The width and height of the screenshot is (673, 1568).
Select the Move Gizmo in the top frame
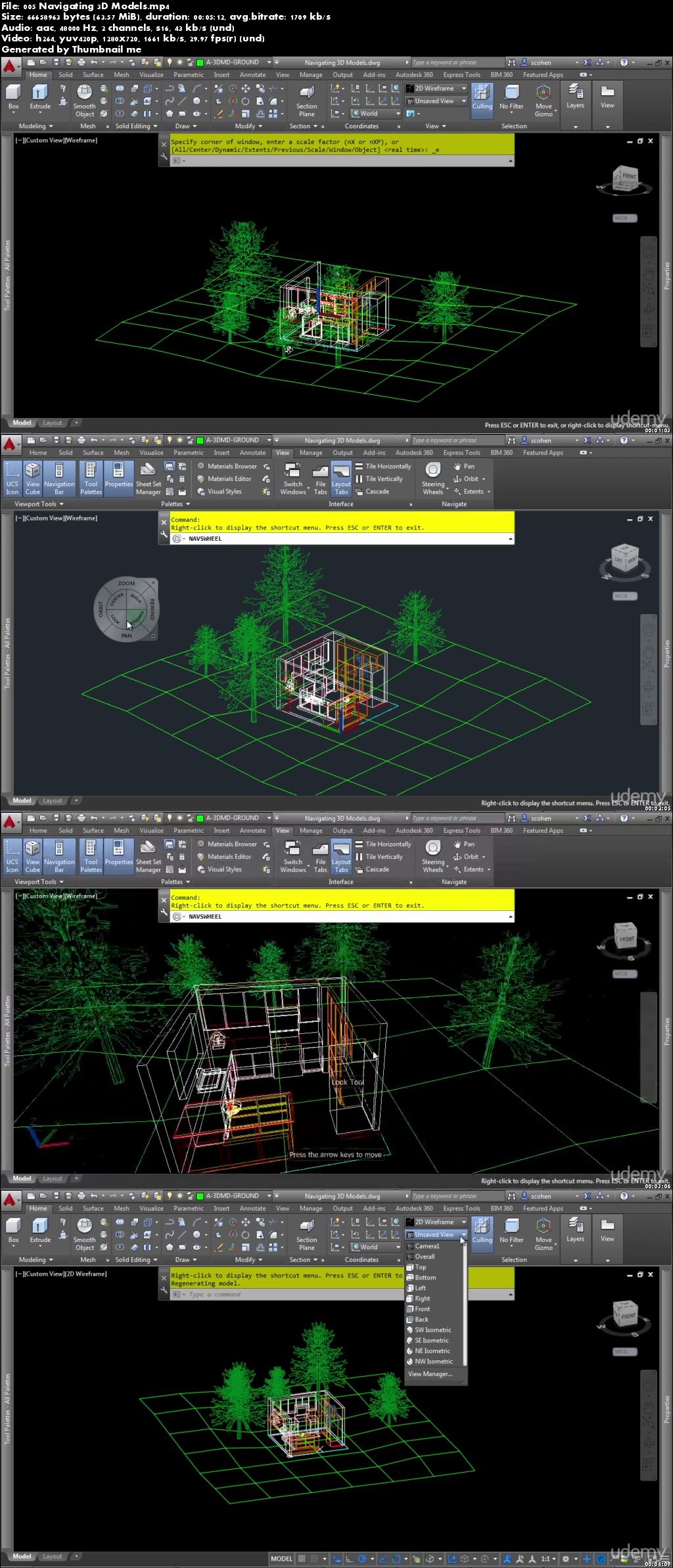tap(544, 101)
